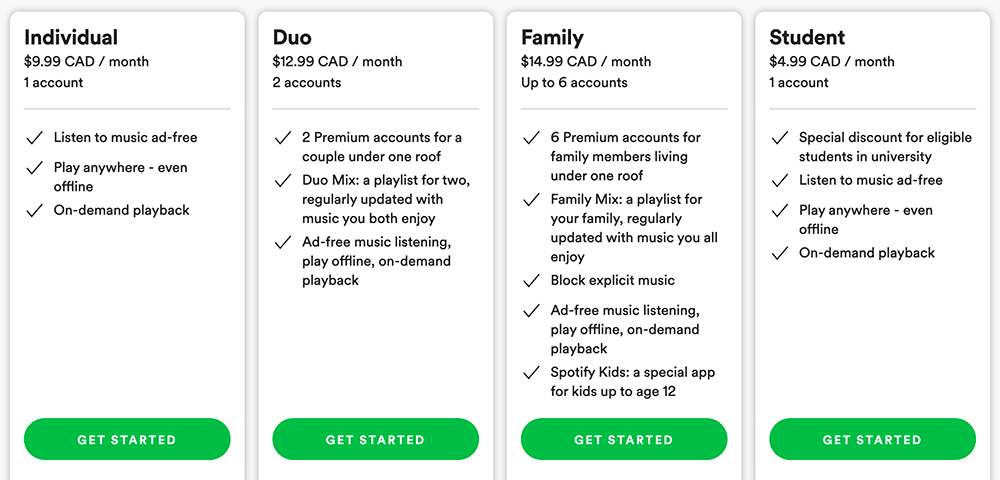Click the checkmark beside 2 Premium accounts feature
The width and height of the screenshot is (1000, 480).
283,138
